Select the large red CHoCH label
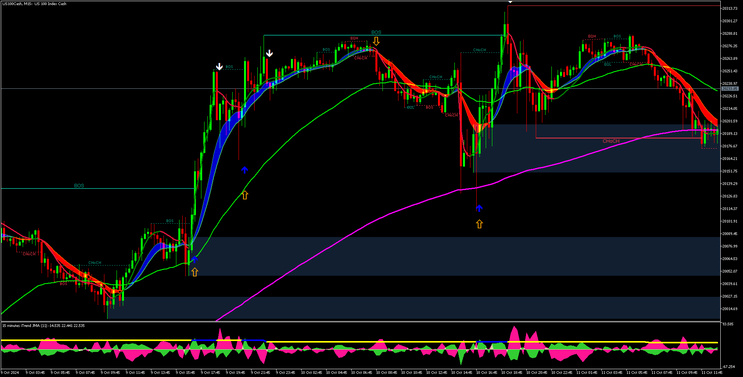This screenshot has width=743, height=377. tap(611, 141)
